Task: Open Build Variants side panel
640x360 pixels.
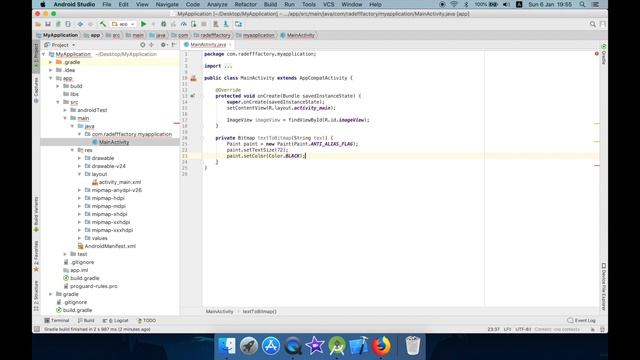Action: click(x=36, y=215)
